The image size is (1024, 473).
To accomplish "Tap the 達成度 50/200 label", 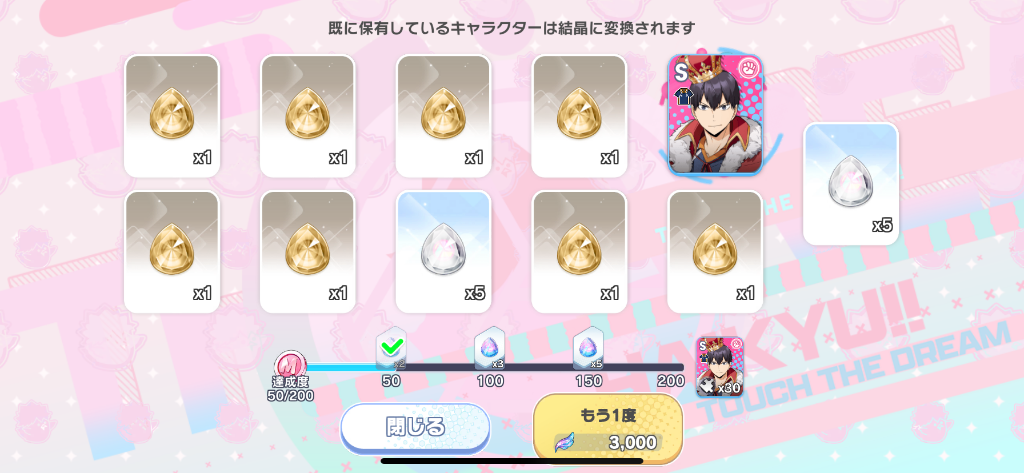I will click(291, 389).
